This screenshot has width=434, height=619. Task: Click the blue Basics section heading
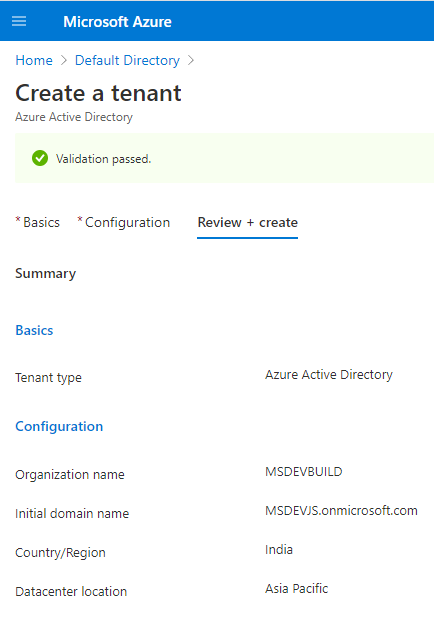click(x=34, y=330)
